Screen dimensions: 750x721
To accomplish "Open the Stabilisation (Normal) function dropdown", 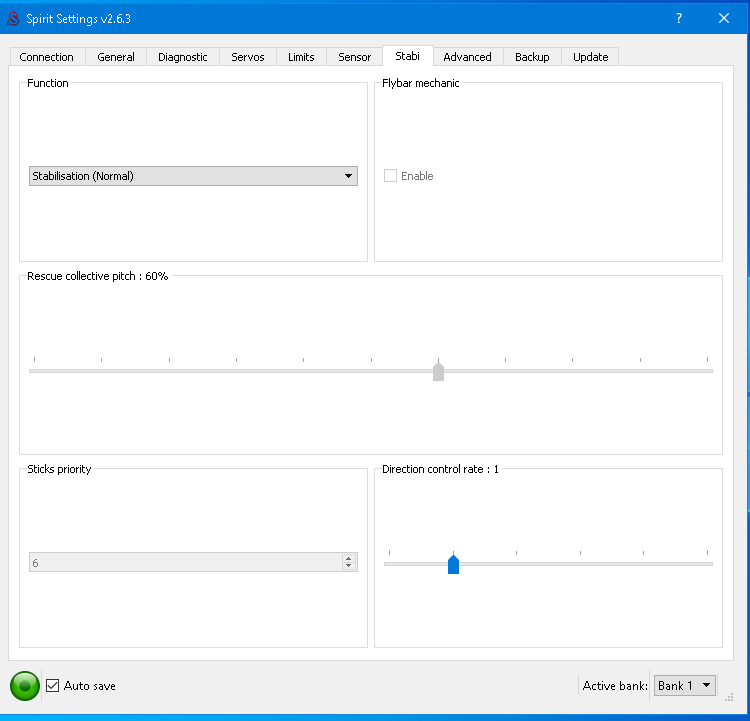I will pyautogui.click(x=193, y=176).
